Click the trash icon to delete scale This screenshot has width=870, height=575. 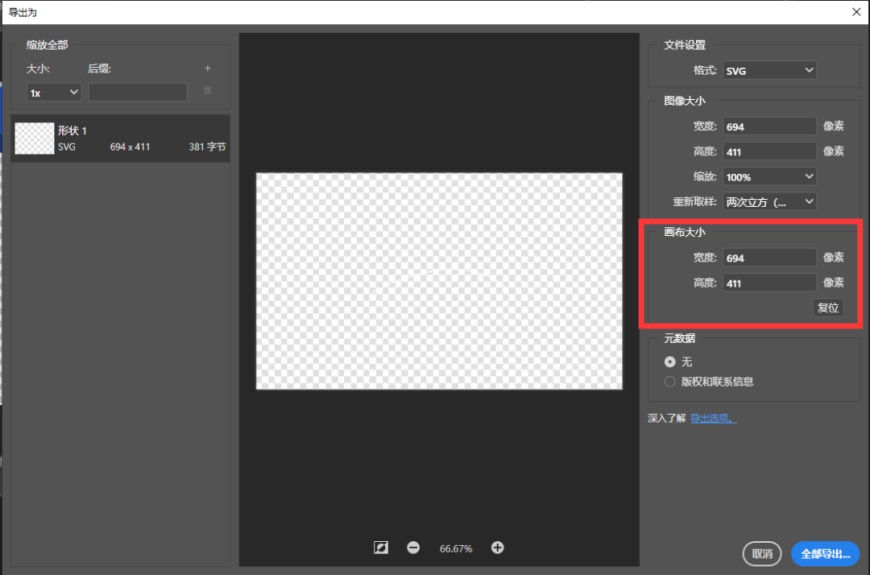(x=208, y=90)
